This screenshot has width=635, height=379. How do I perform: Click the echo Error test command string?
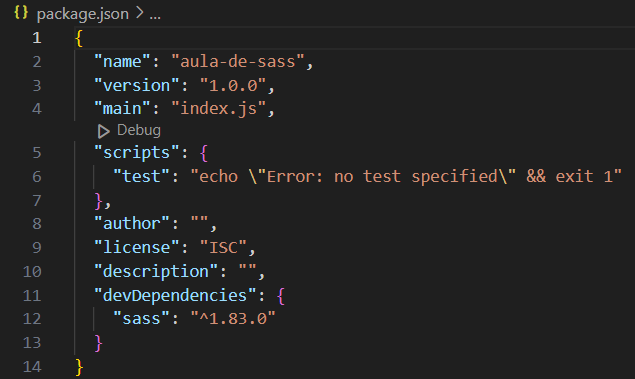coord(406,176)
